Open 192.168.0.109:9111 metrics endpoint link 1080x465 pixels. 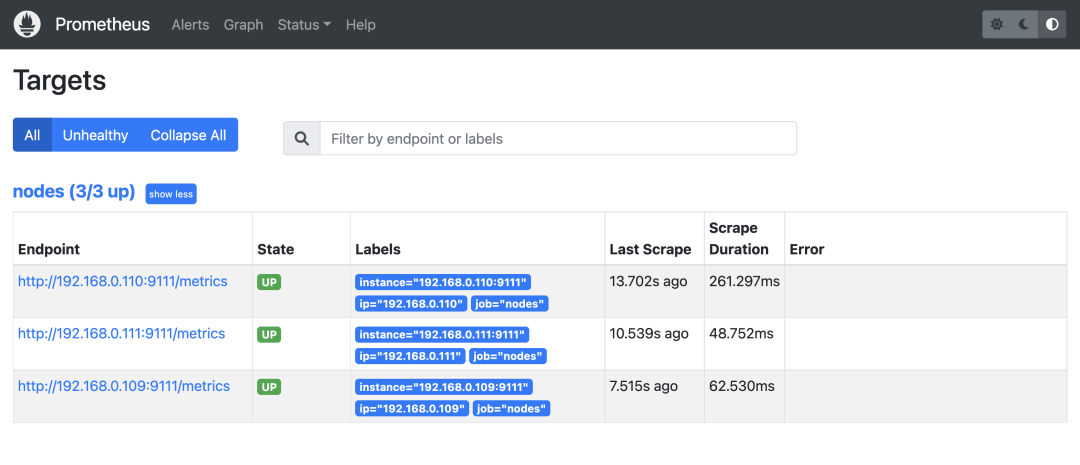pos(124,386)
